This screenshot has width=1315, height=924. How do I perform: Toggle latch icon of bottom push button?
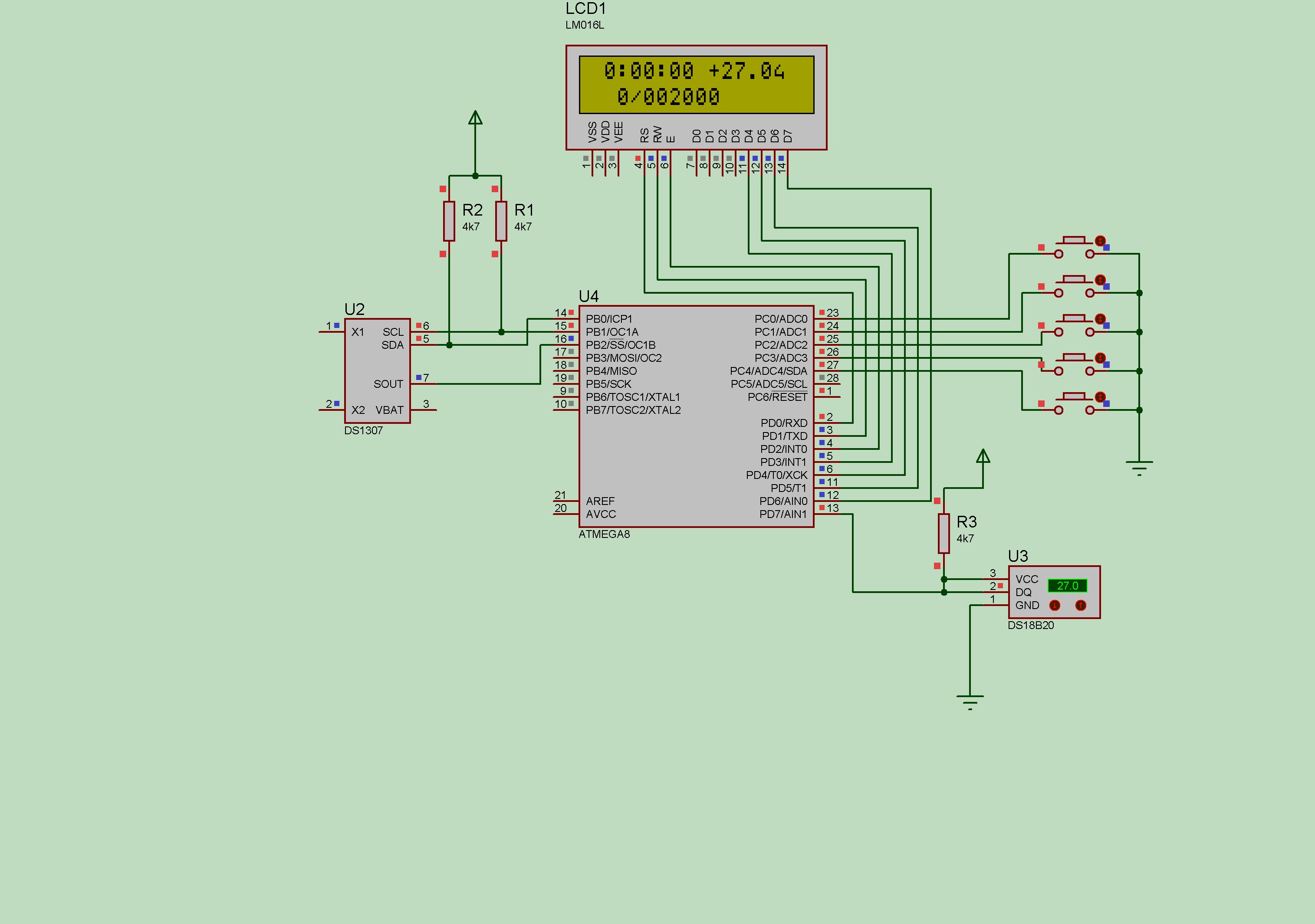click(1100, 397)
